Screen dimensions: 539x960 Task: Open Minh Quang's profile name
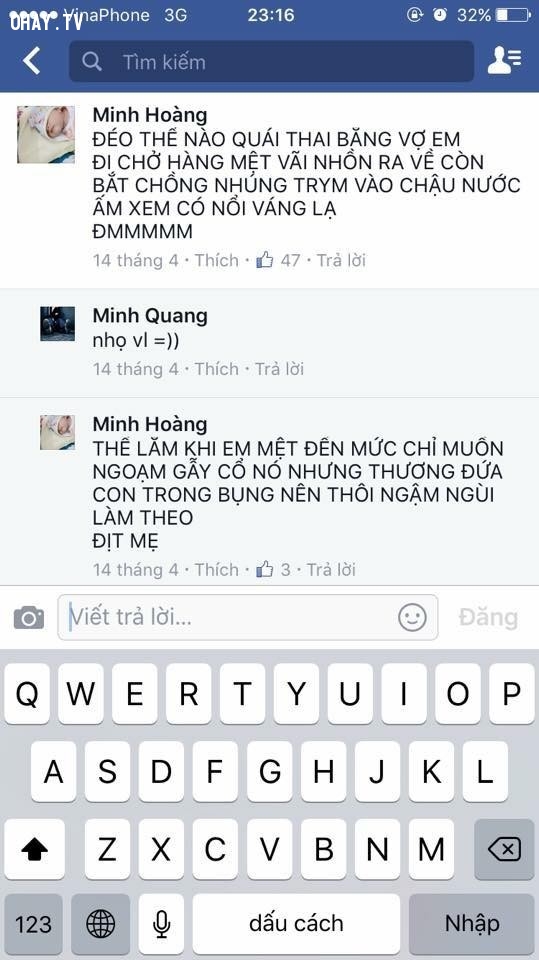pos(150,315)
